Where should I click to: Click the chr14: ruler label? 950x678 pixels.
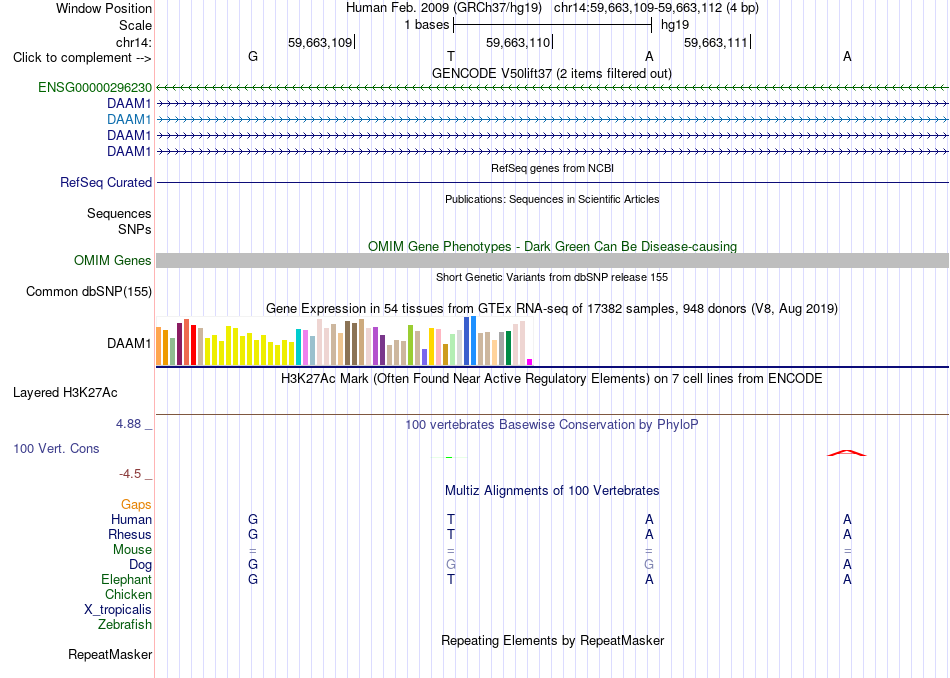133,42
